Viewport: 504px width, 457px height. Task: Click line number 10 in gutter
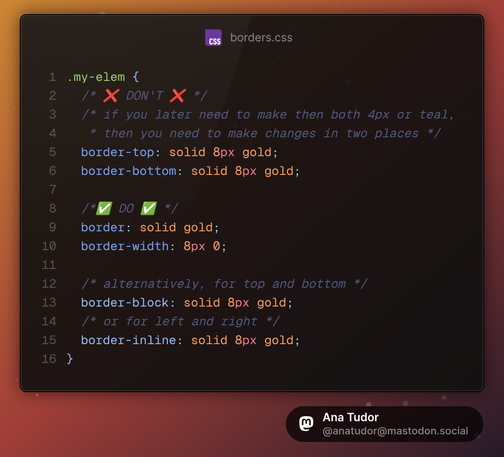click(x=49, y=246)
